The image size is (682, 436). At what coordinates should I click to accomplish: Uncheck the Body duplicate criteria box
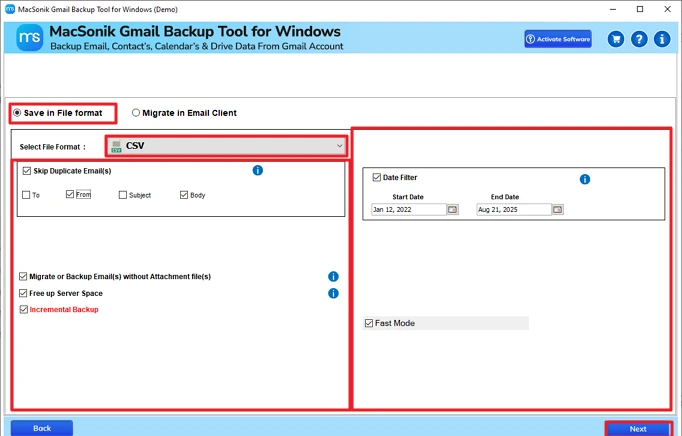tap(184, 195)
